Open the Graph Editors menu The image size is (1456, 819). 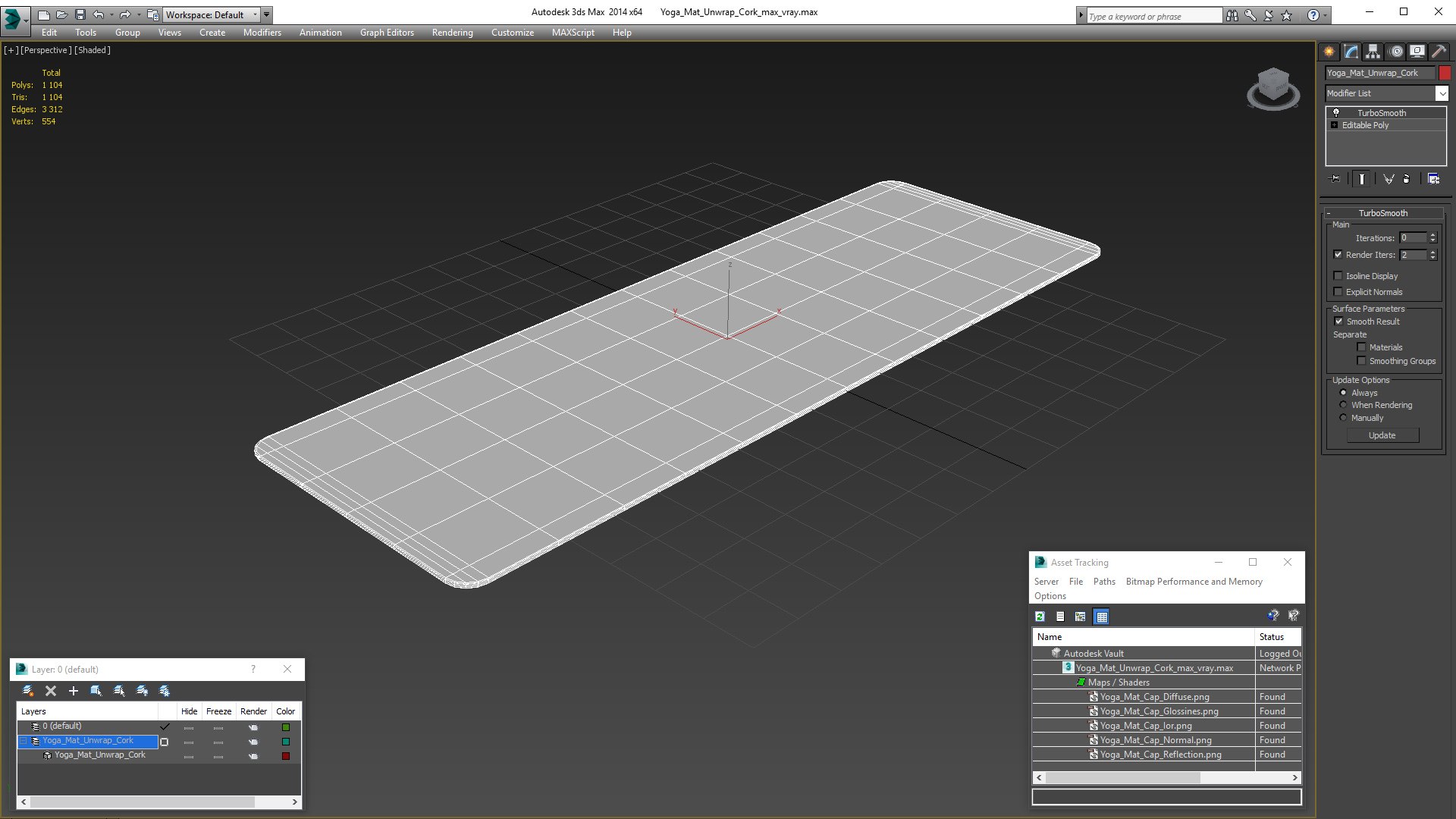387,33
